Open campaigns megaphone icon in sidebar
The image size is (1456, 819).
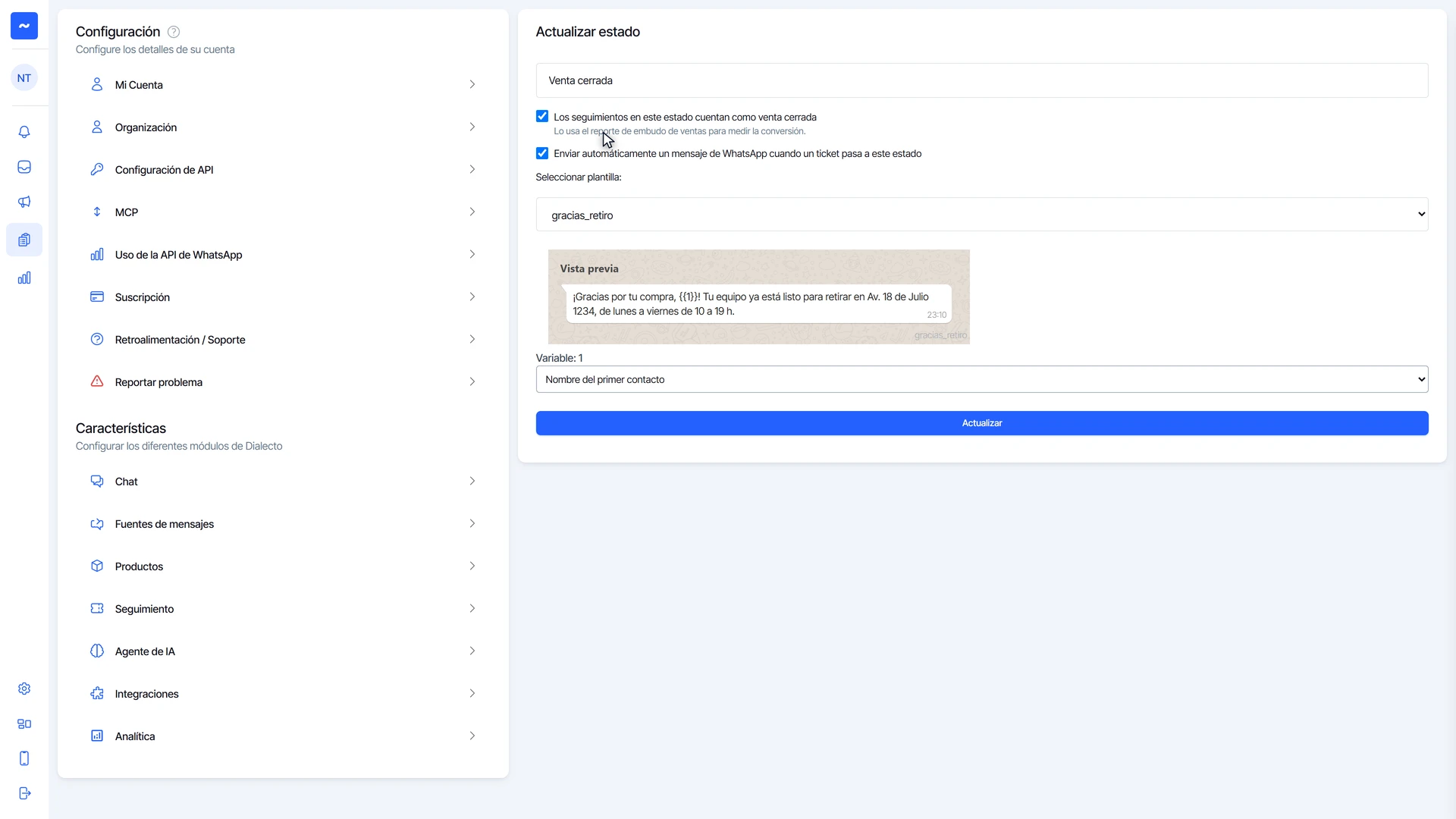coord(24,202)
